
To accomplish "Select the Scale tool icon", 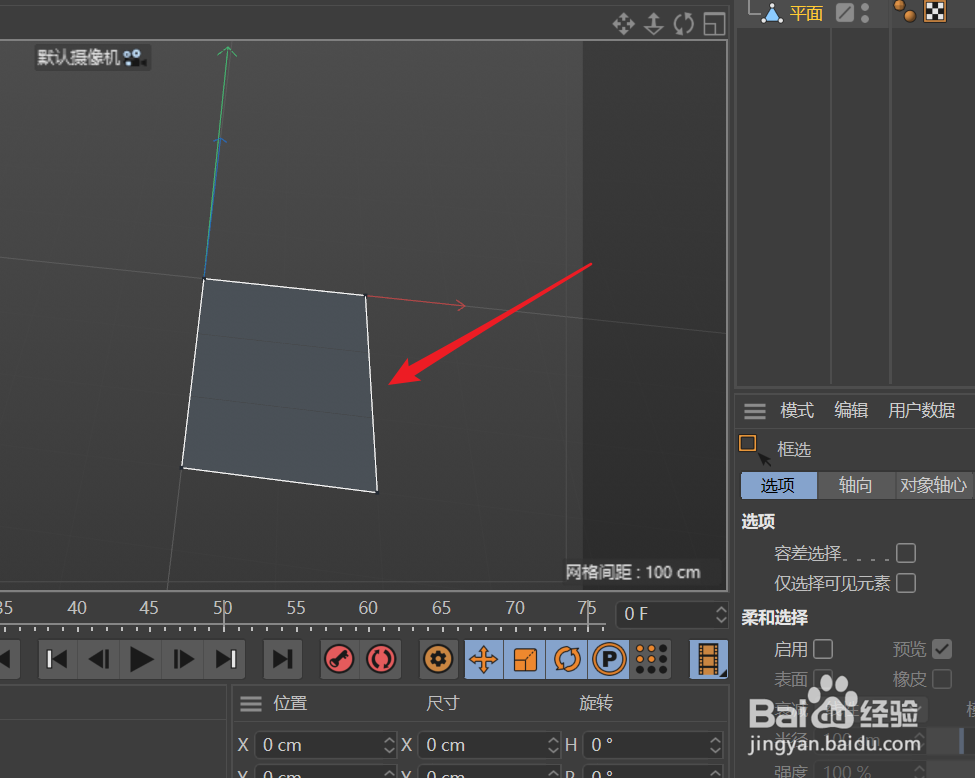I will point(524,659).
